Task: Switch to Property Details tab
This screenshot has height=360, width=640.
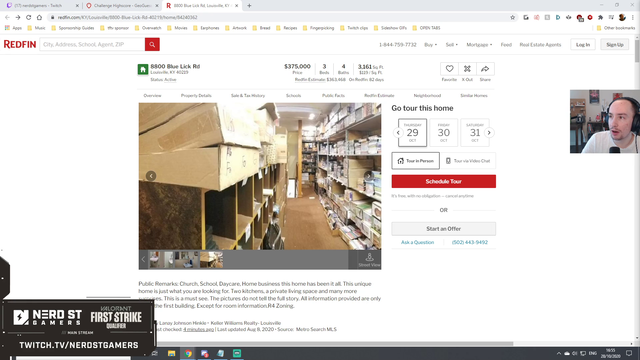Action: (196, 96)
